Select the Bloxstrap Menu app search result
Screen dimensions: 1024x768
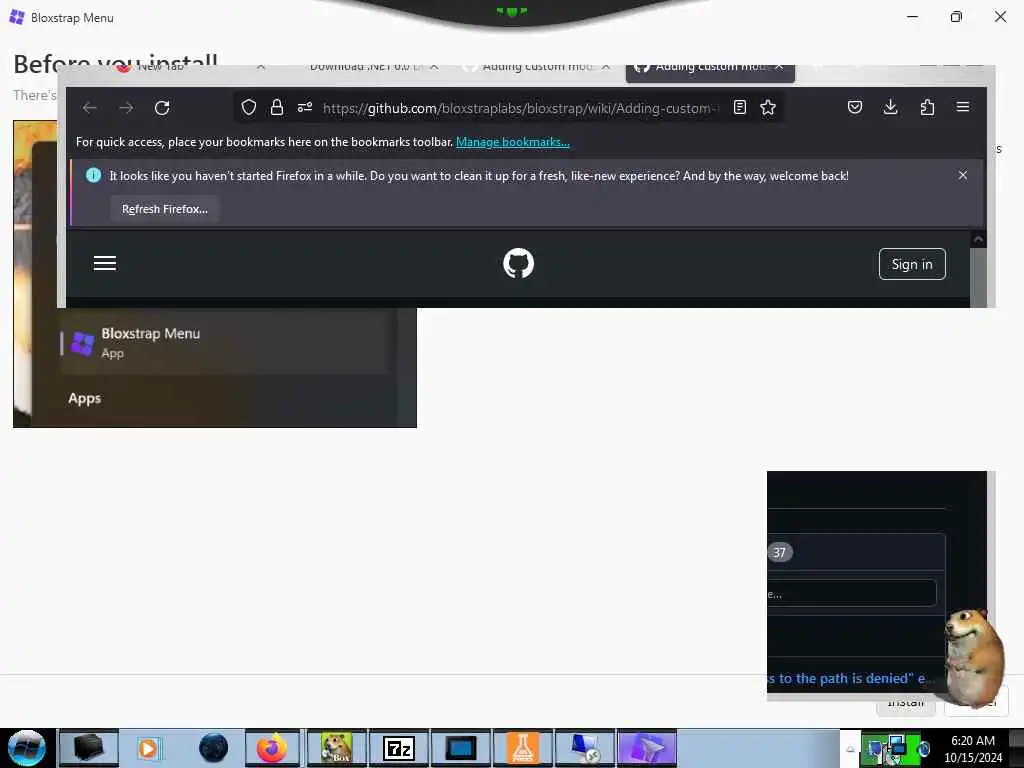(x=224, y=342)
